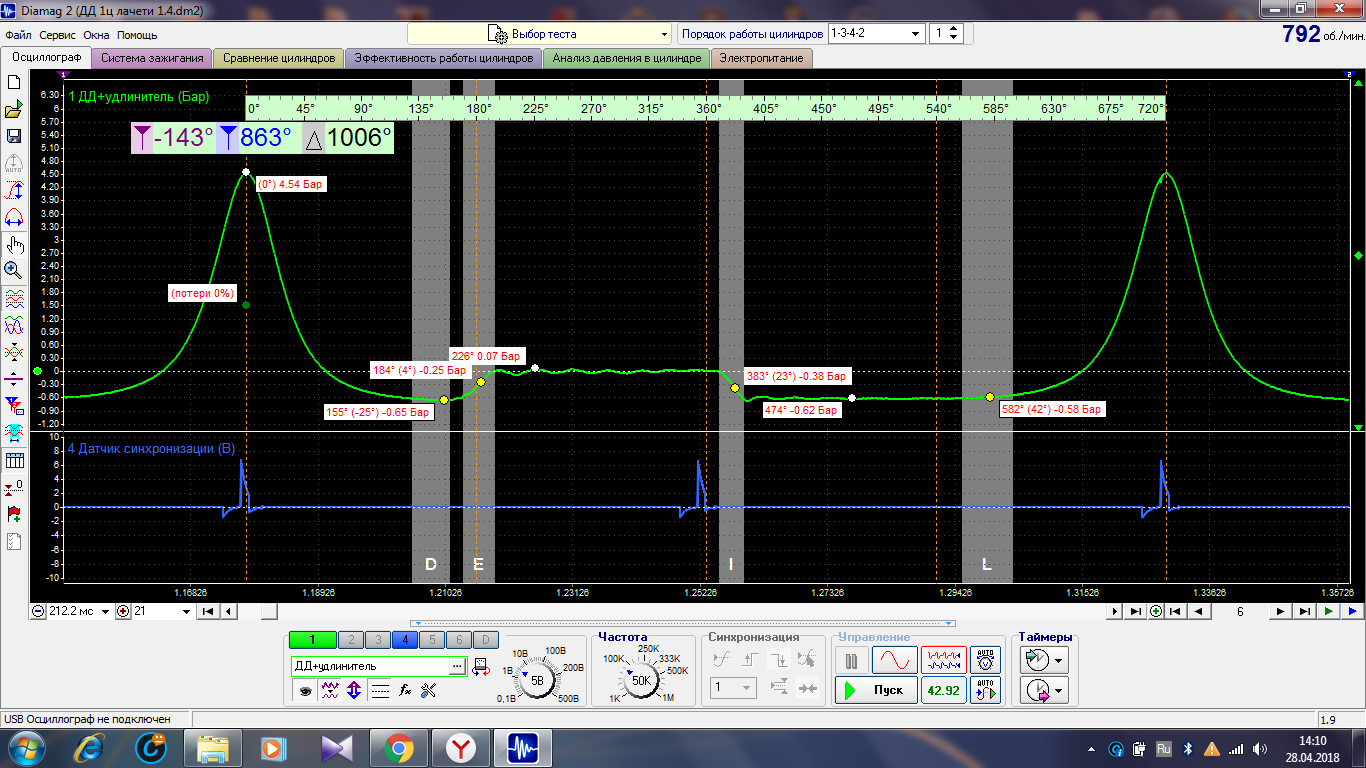Screen dimensions: 1366x768
Task: Toggle channel 2 button
Action: tap(350, 640)
